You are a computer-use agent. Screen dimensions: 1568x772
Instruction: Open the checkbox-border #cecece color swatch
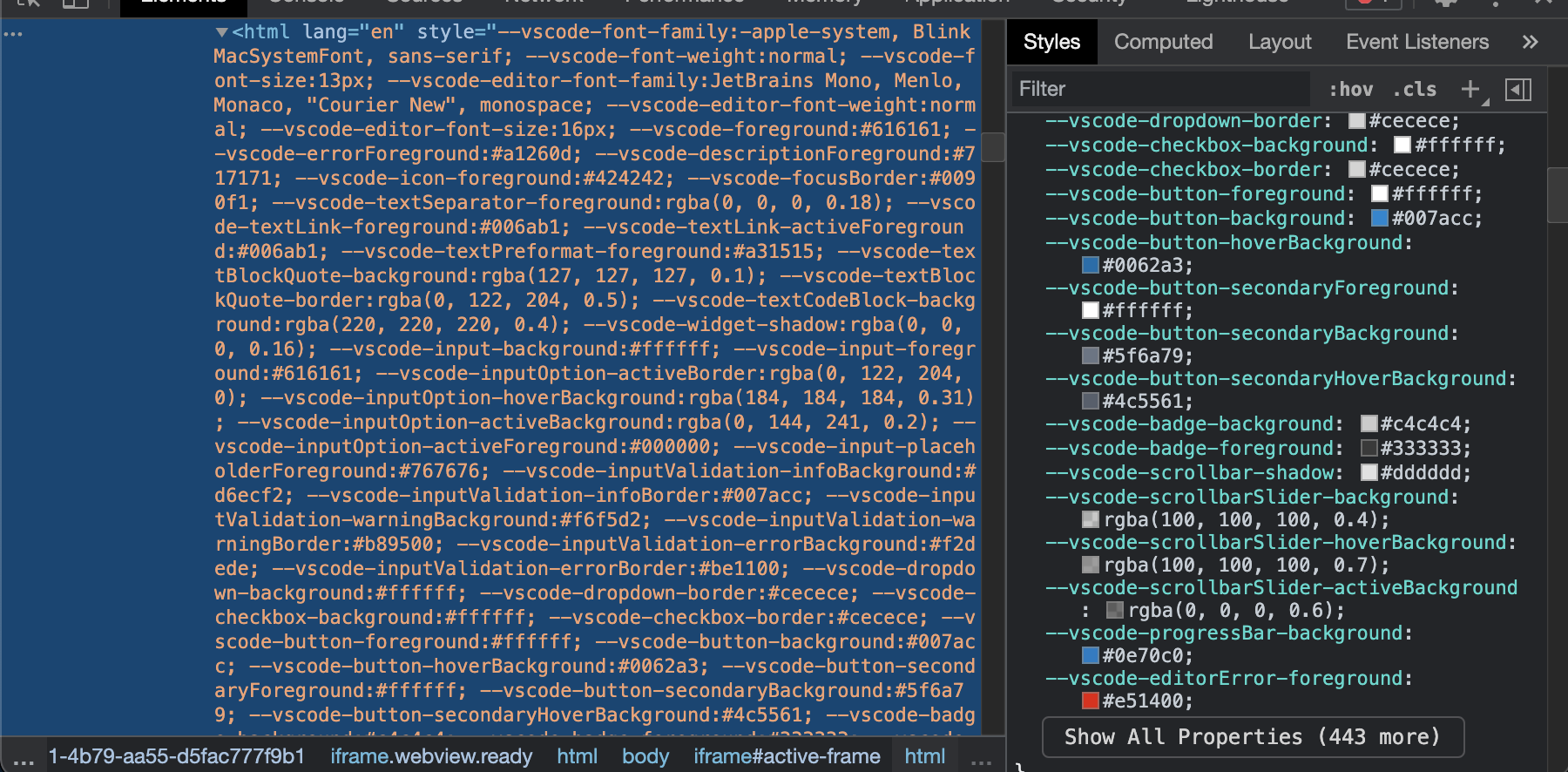pos(1357,170)
